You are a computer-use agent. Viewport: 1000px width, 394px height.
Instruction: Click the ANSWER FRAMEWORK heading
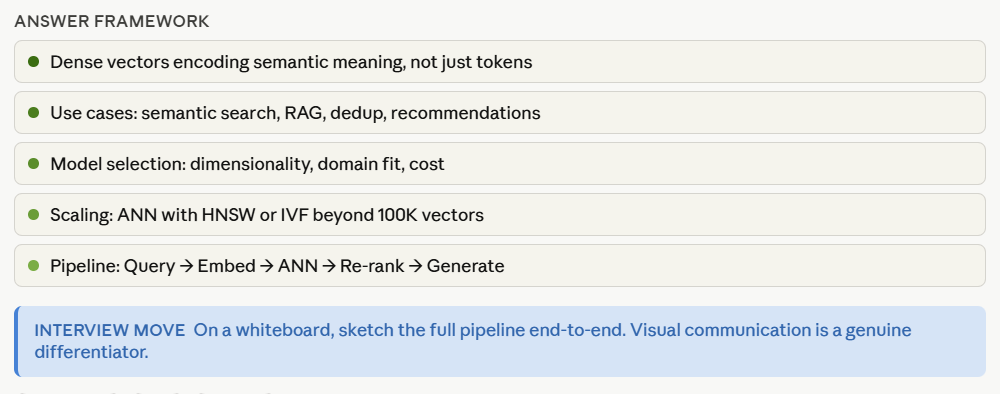(112, 21)
